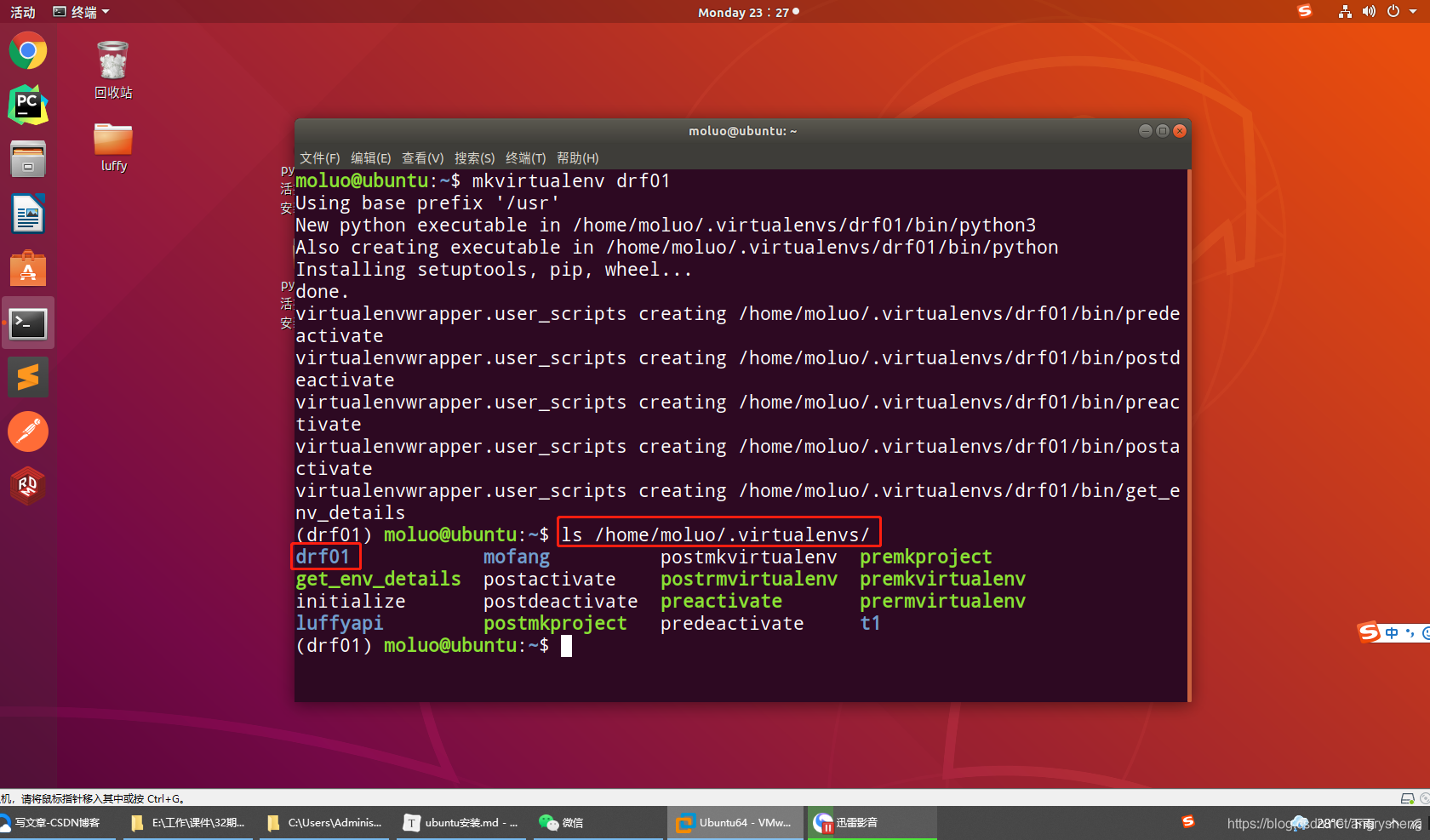Click postmkproject in the ls output

[555, 623]
